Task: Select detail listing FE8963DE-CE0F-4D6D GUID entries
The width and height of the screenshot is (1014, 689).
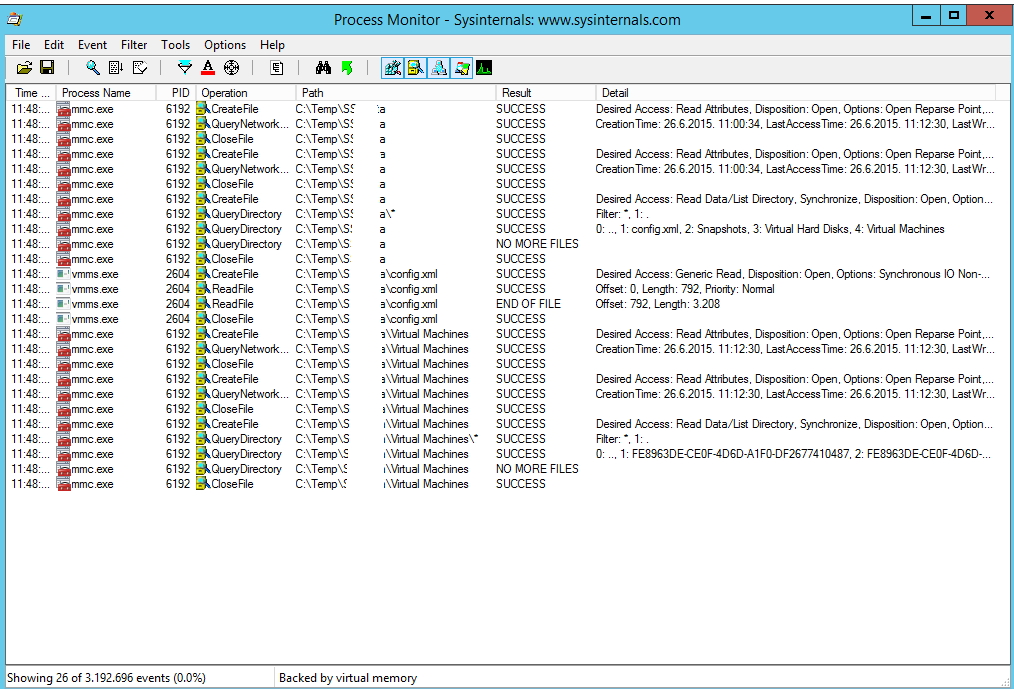Action: pyautogui.click(x=793, y=454)
